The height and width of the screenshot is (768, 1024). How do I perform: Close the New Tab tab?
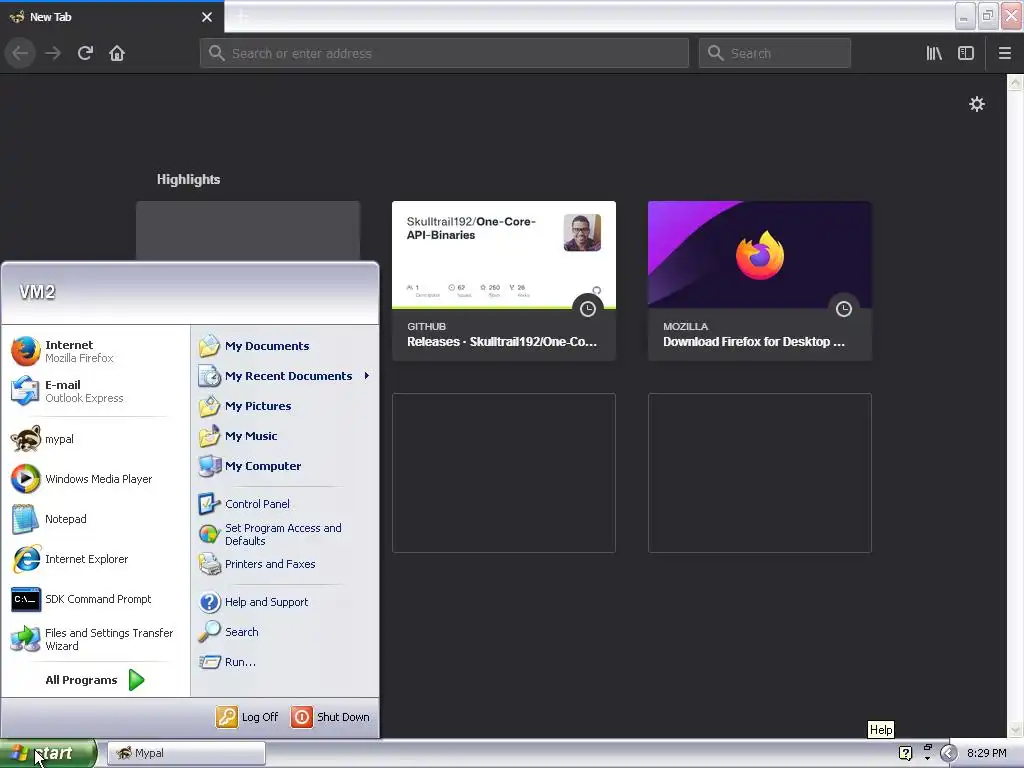(207, 17)
